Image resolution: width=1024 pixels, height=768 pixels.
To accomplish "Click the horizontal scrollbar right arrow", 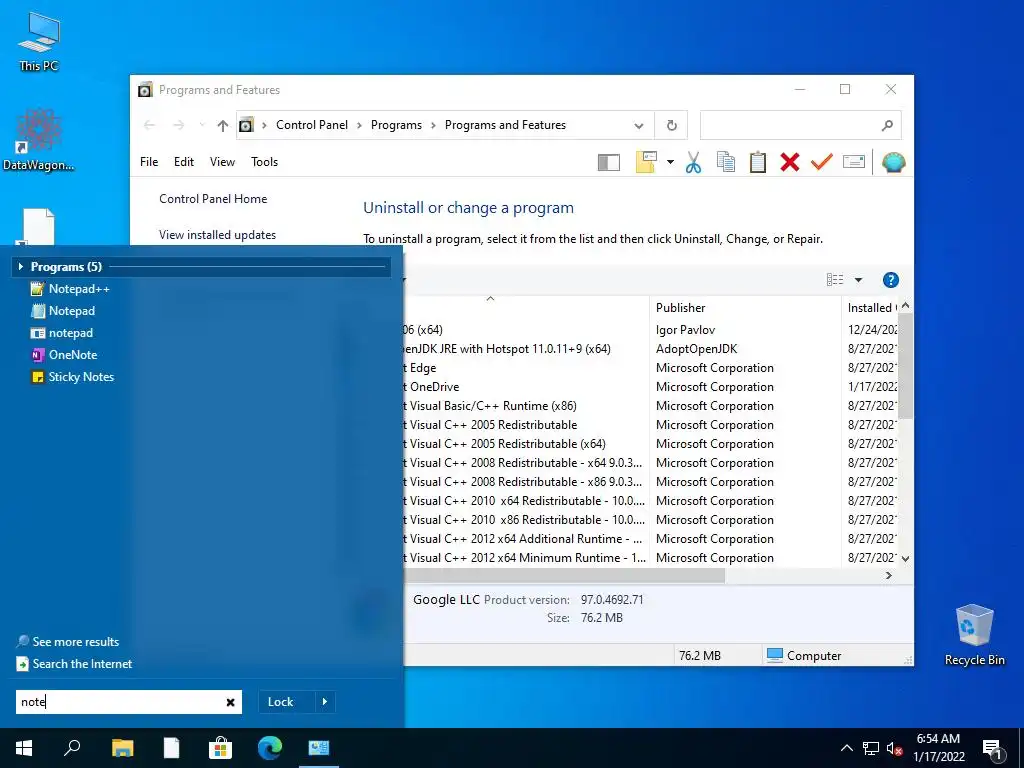I will [x=888, y=575].
